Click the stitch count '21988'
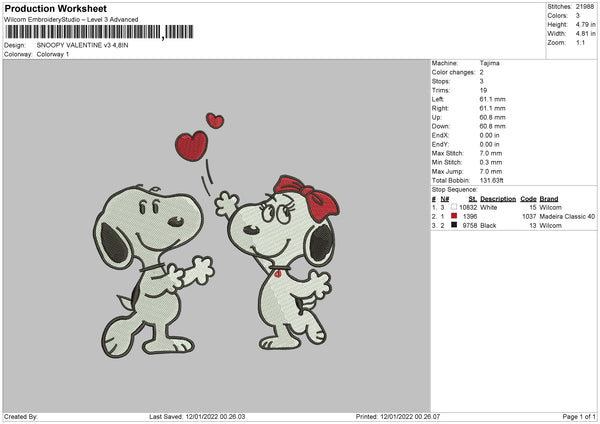 [585, 7]
